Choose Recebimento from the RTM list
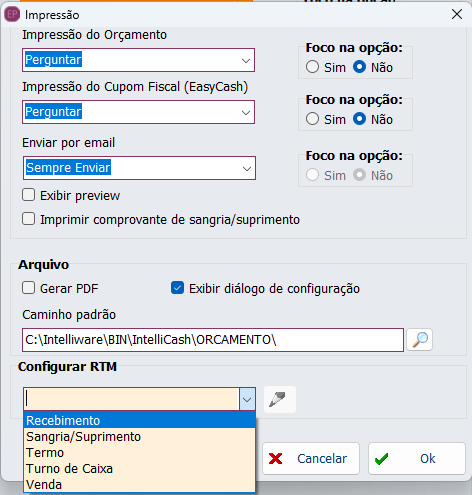This screenshot has height=495, width=472. tap(140, 420)
